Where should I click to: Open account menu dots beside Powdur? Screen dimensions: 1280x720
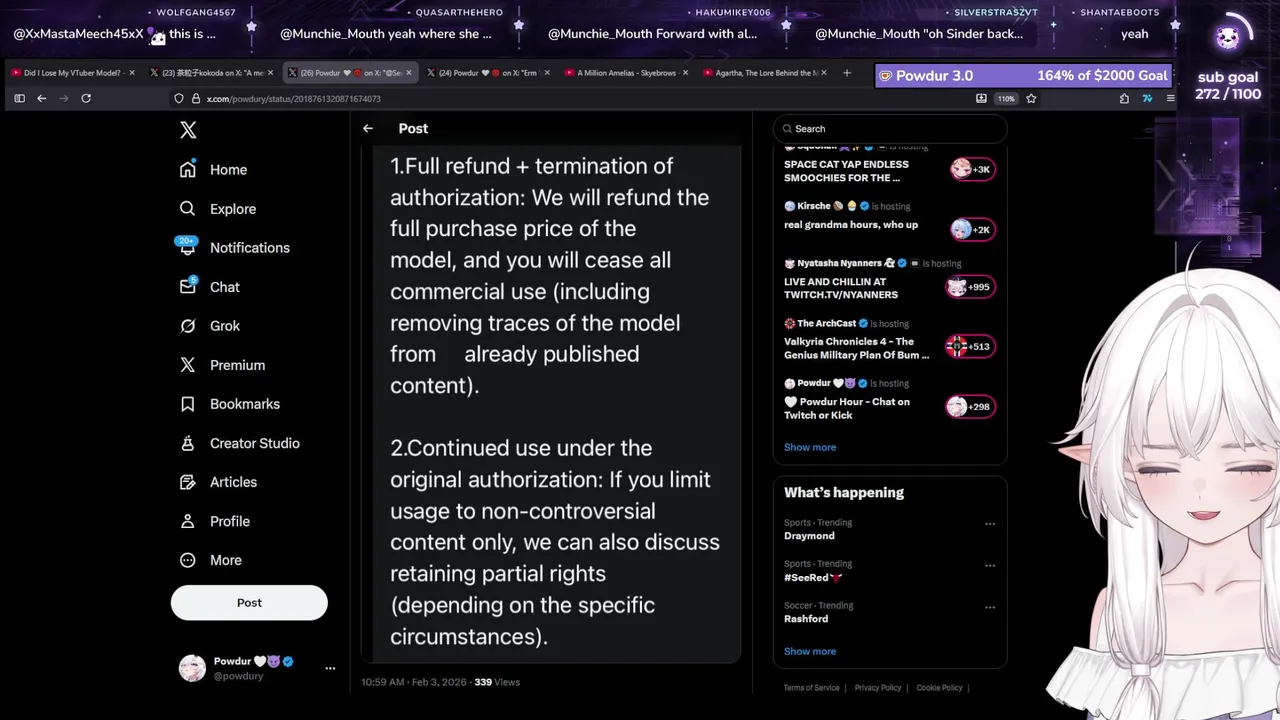[x=330, y=668]
